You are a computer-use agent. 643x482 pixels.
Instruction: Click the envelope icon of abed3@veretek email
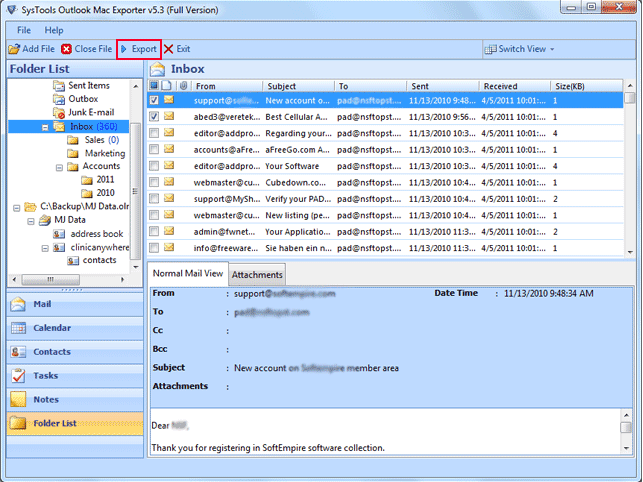(169, 116)
